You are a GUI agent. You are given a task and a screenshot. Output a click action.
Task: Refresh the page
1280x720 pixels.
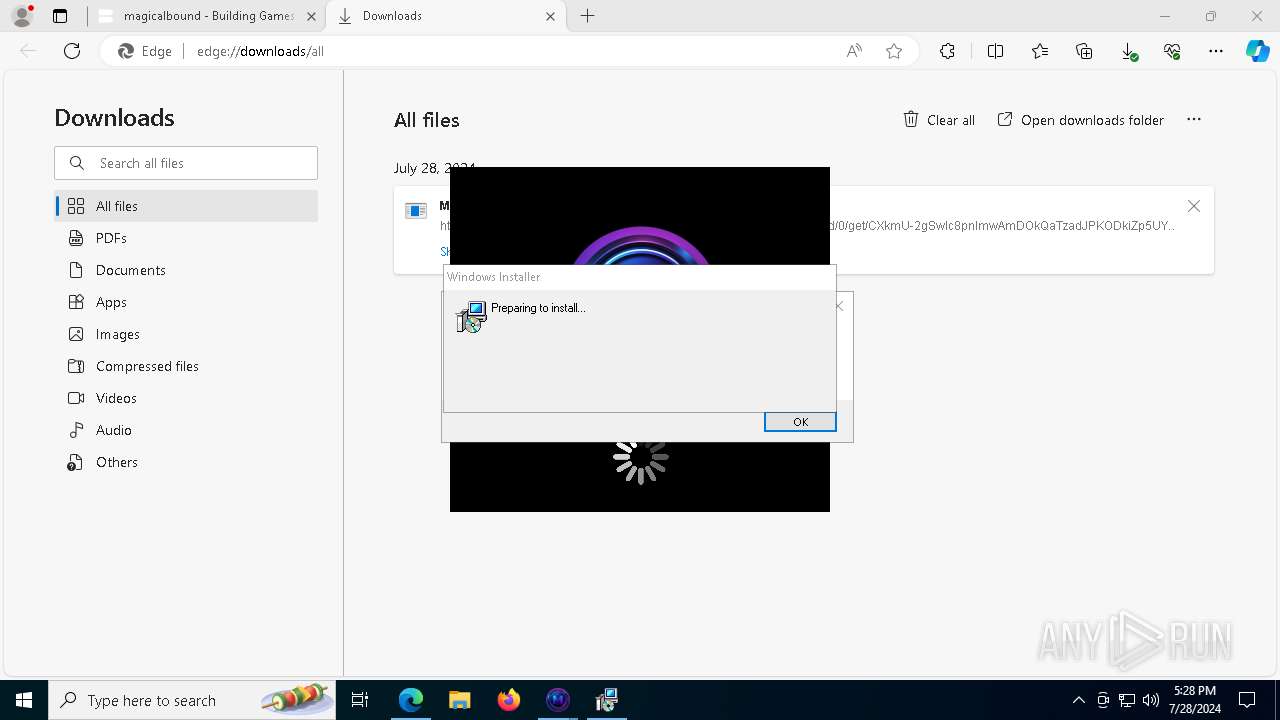point(72,51)
